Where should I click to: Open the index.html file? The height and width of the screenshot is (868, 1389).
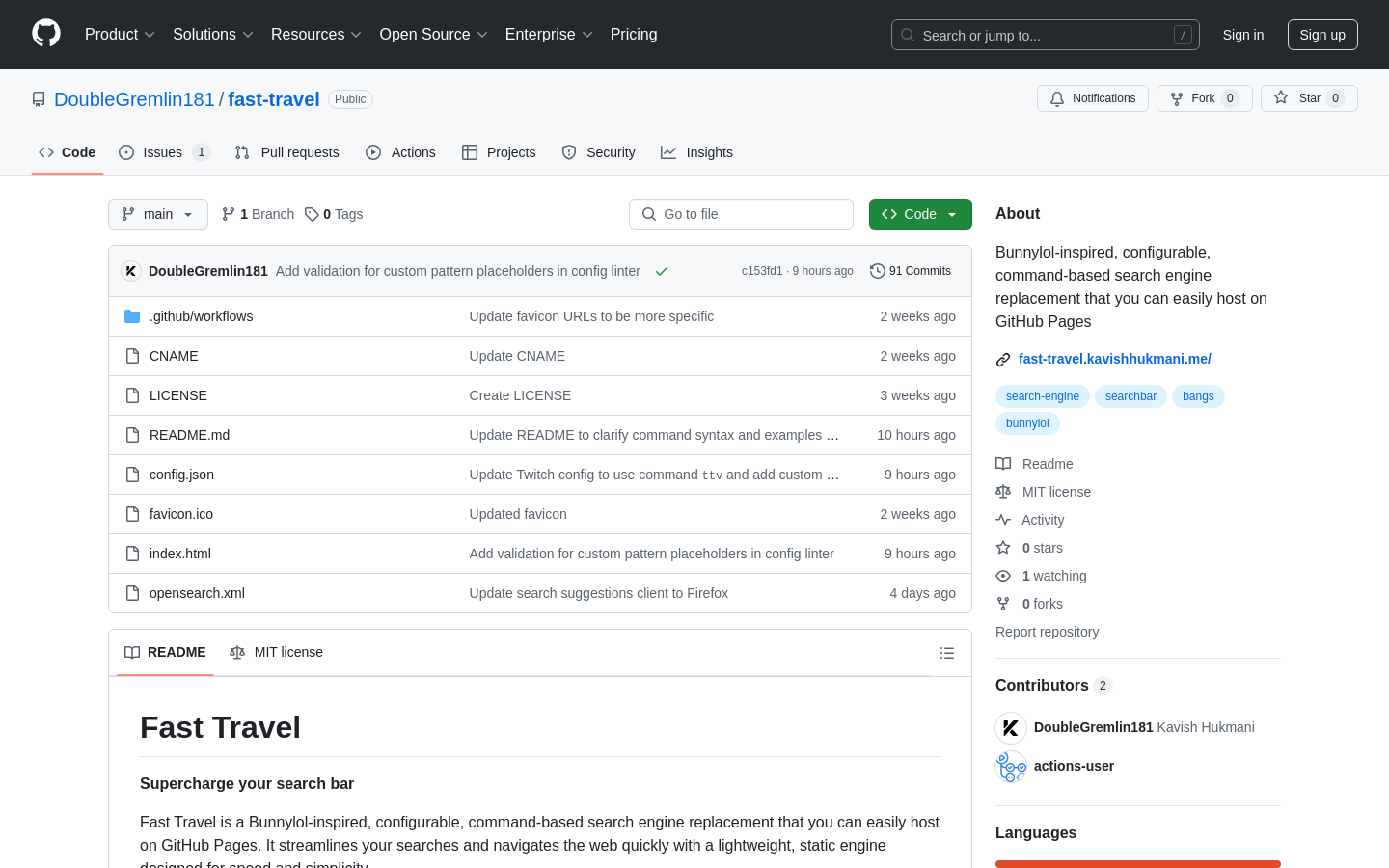(x=180, y=554)
